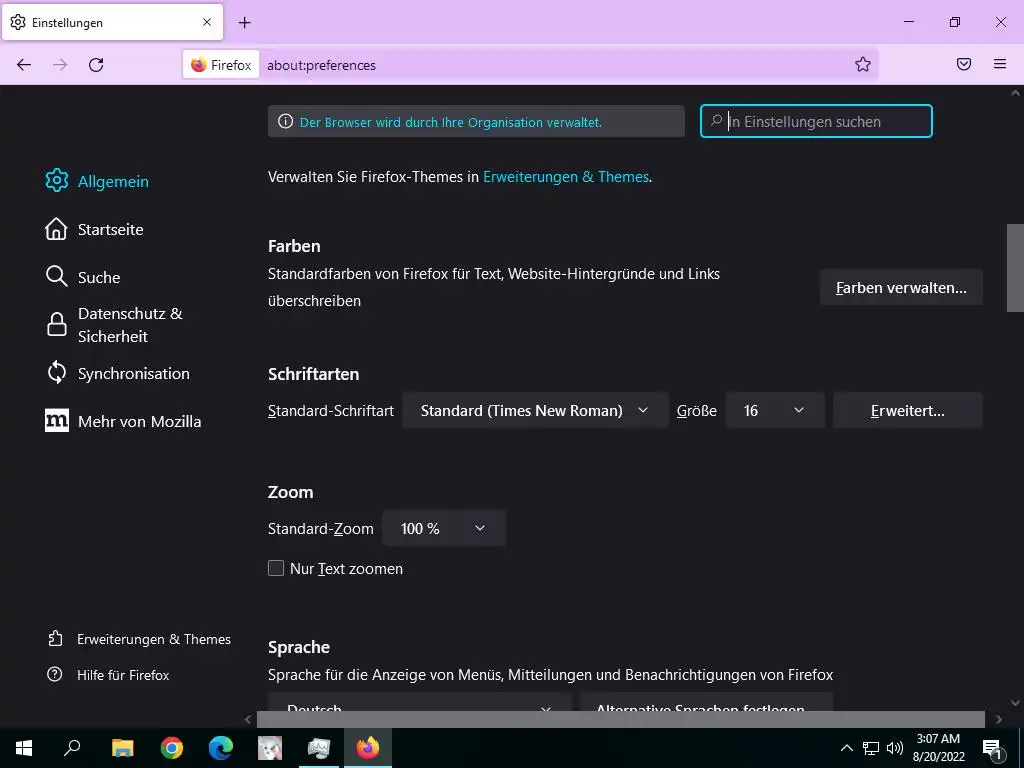Click the Synchronisation arrows icon

click(x=57, y=372)
